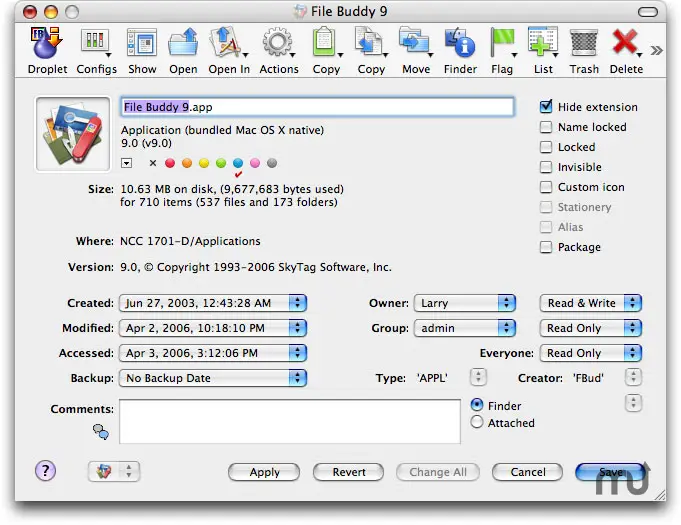Enable the Custom icon checkbox

click(546, 187)
